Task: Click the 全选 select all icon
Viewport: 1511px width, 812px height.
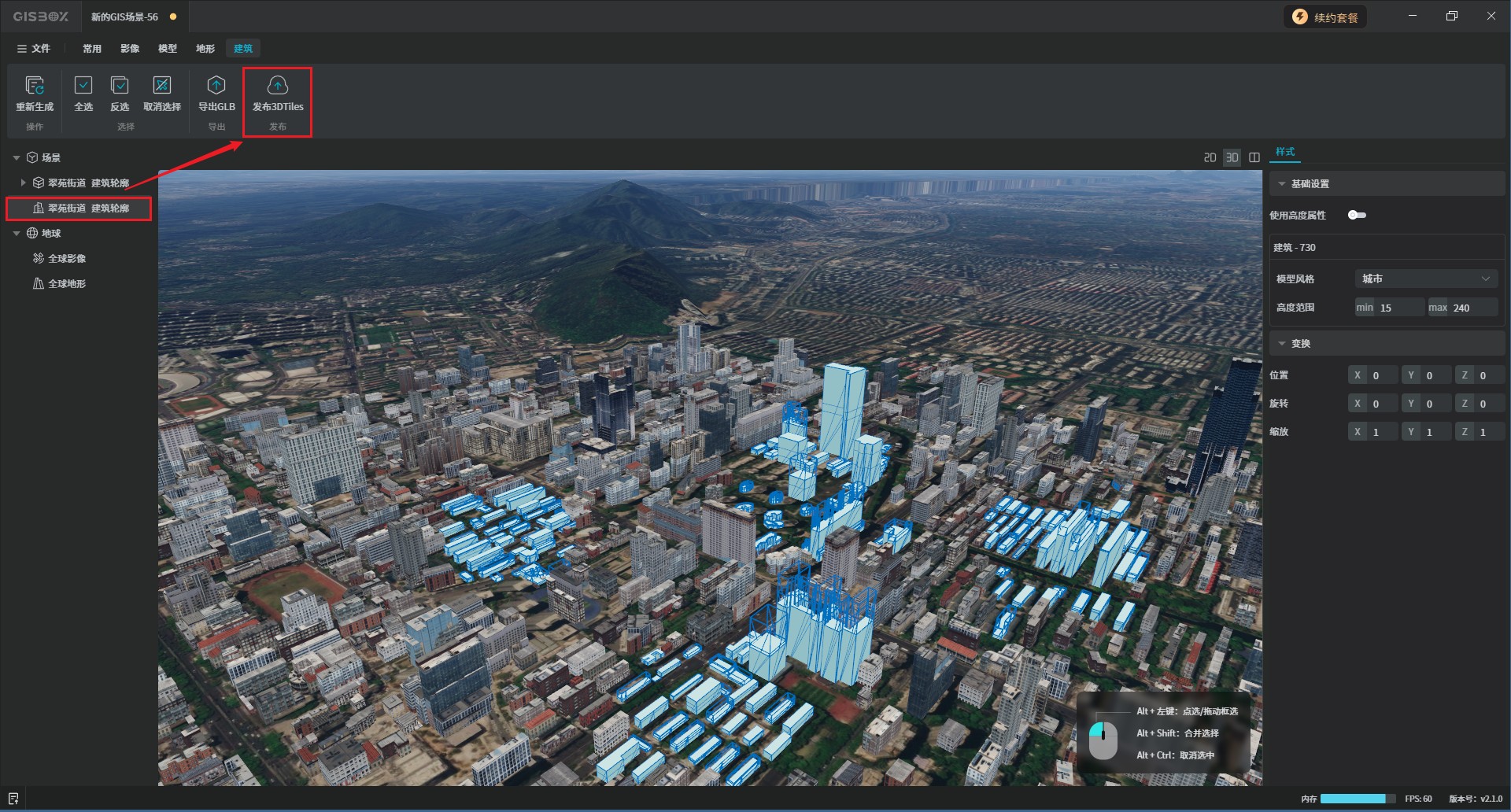Action: tap(83, 85)
